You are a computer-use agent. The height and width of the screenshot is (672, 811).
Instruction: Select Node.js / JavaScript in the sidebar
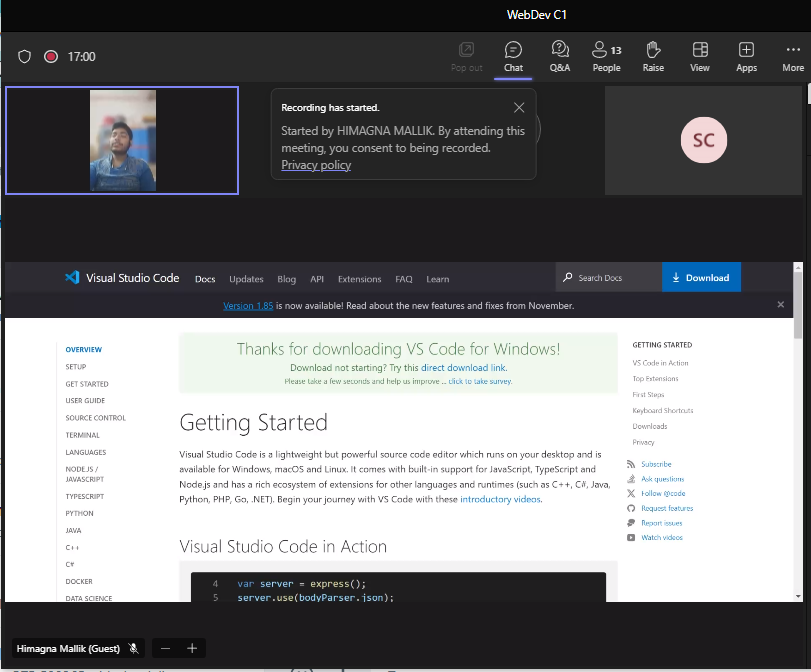tap(85, 474)
